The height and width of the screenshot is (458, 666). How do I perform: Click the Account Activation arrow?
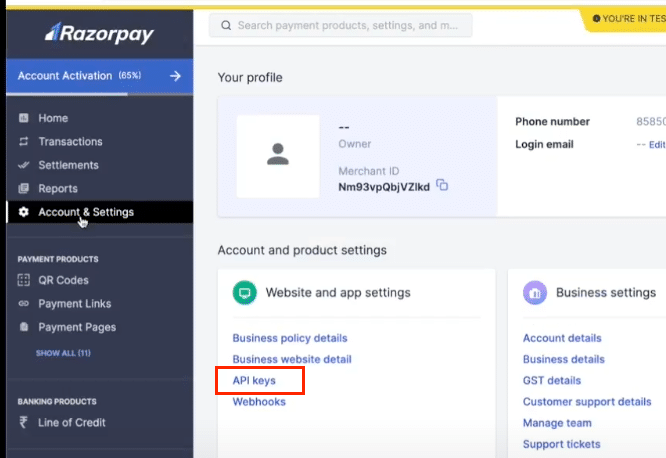175,76
